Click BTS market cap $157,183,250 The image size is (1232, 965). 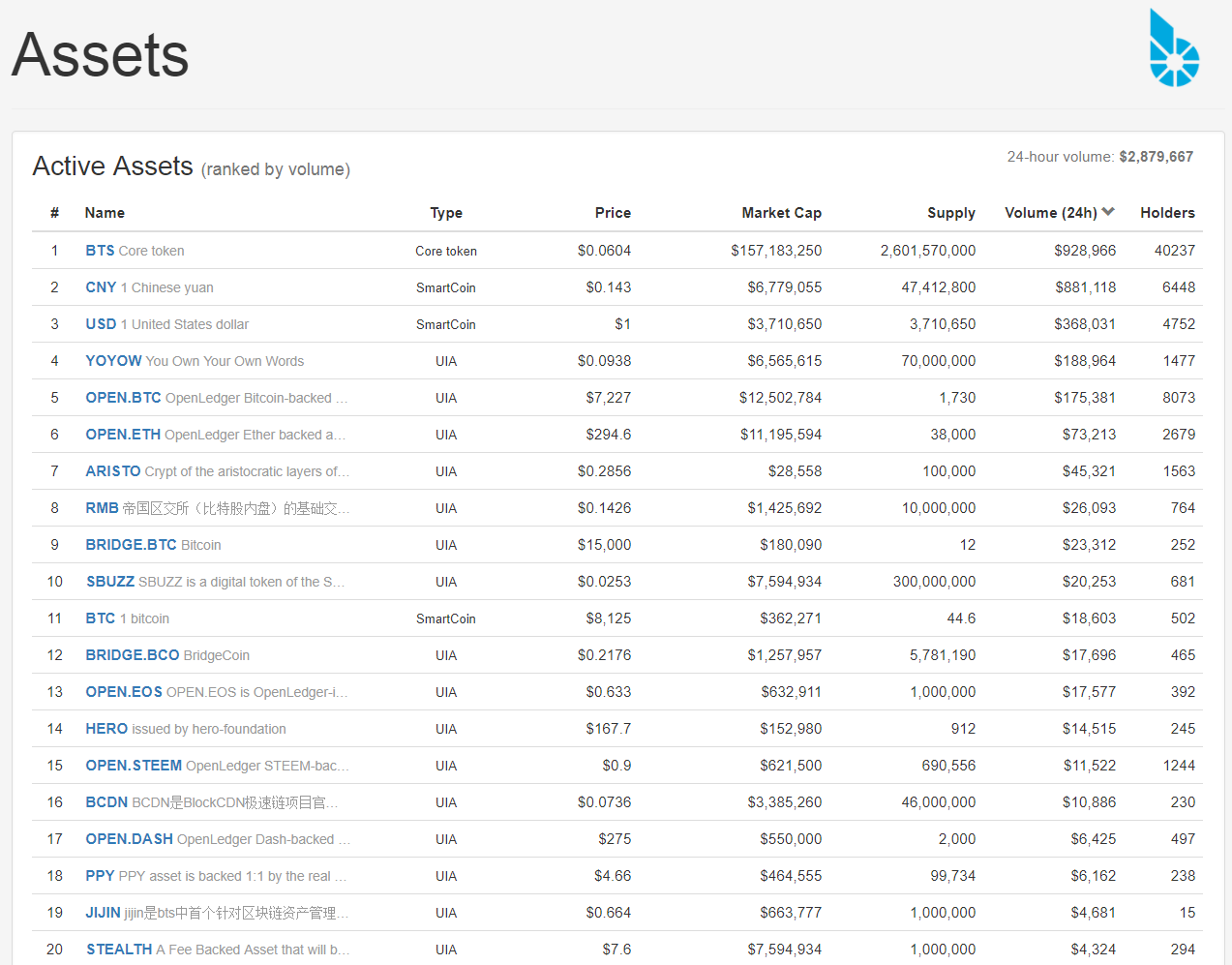(x=776, y=251)
